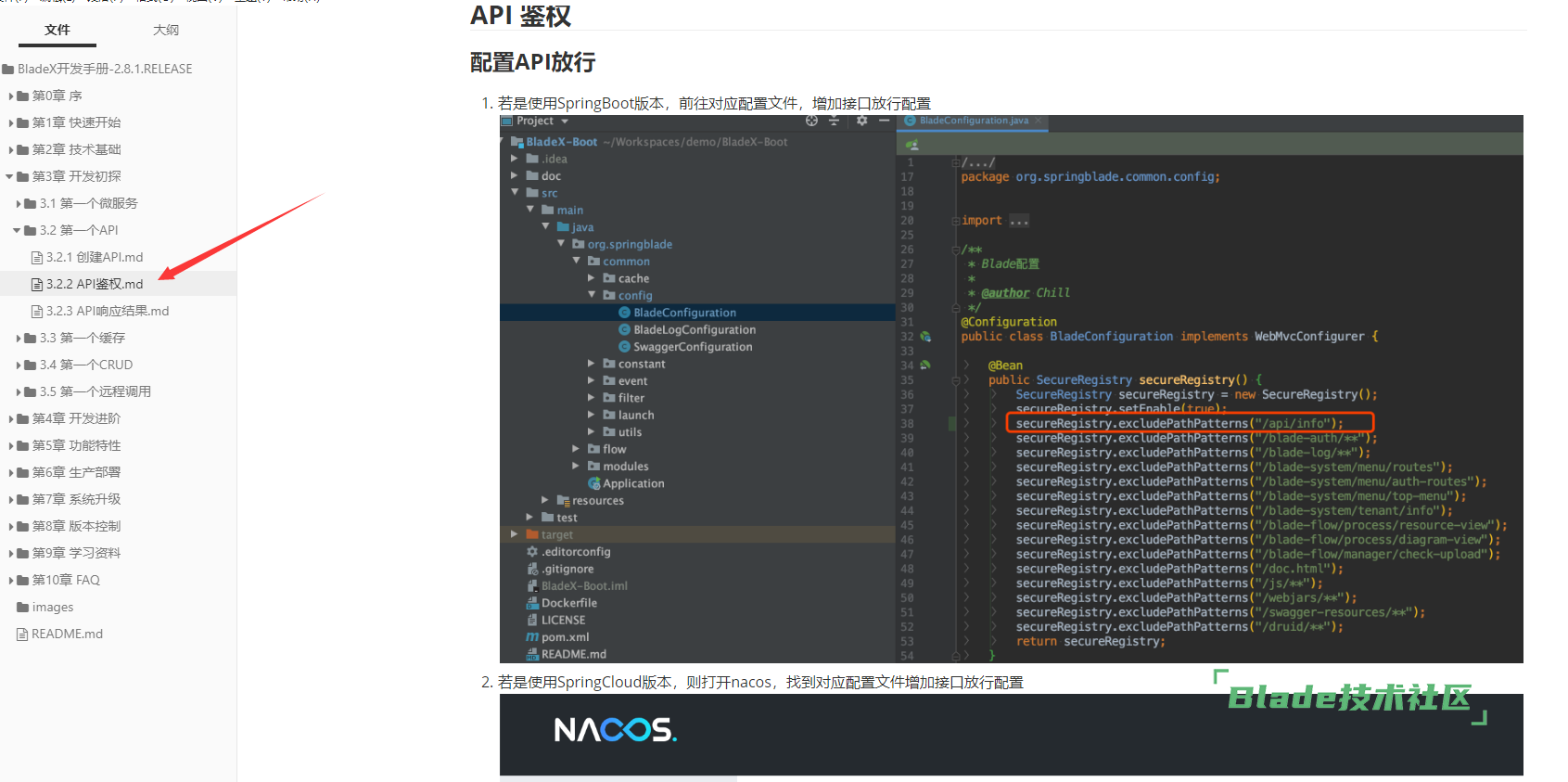
Task: Click the file icon of 3.2.1 创建API.md
Action: (x=37, y=257)
